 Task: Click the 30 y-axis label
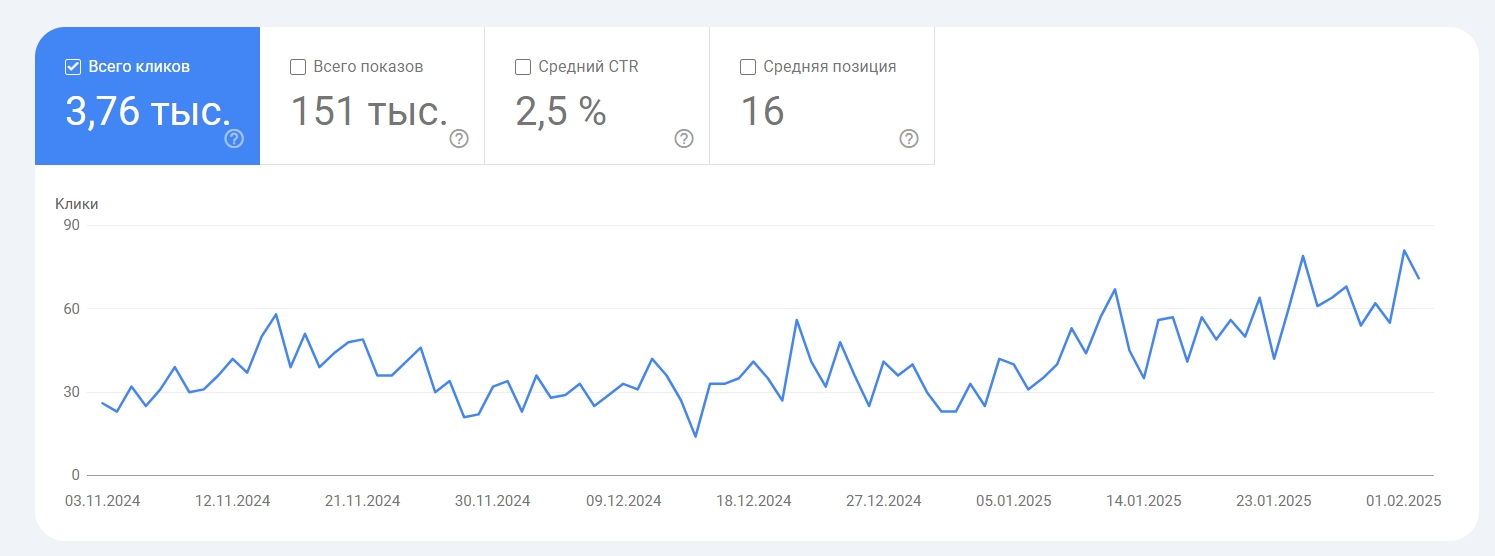(71, 392)
